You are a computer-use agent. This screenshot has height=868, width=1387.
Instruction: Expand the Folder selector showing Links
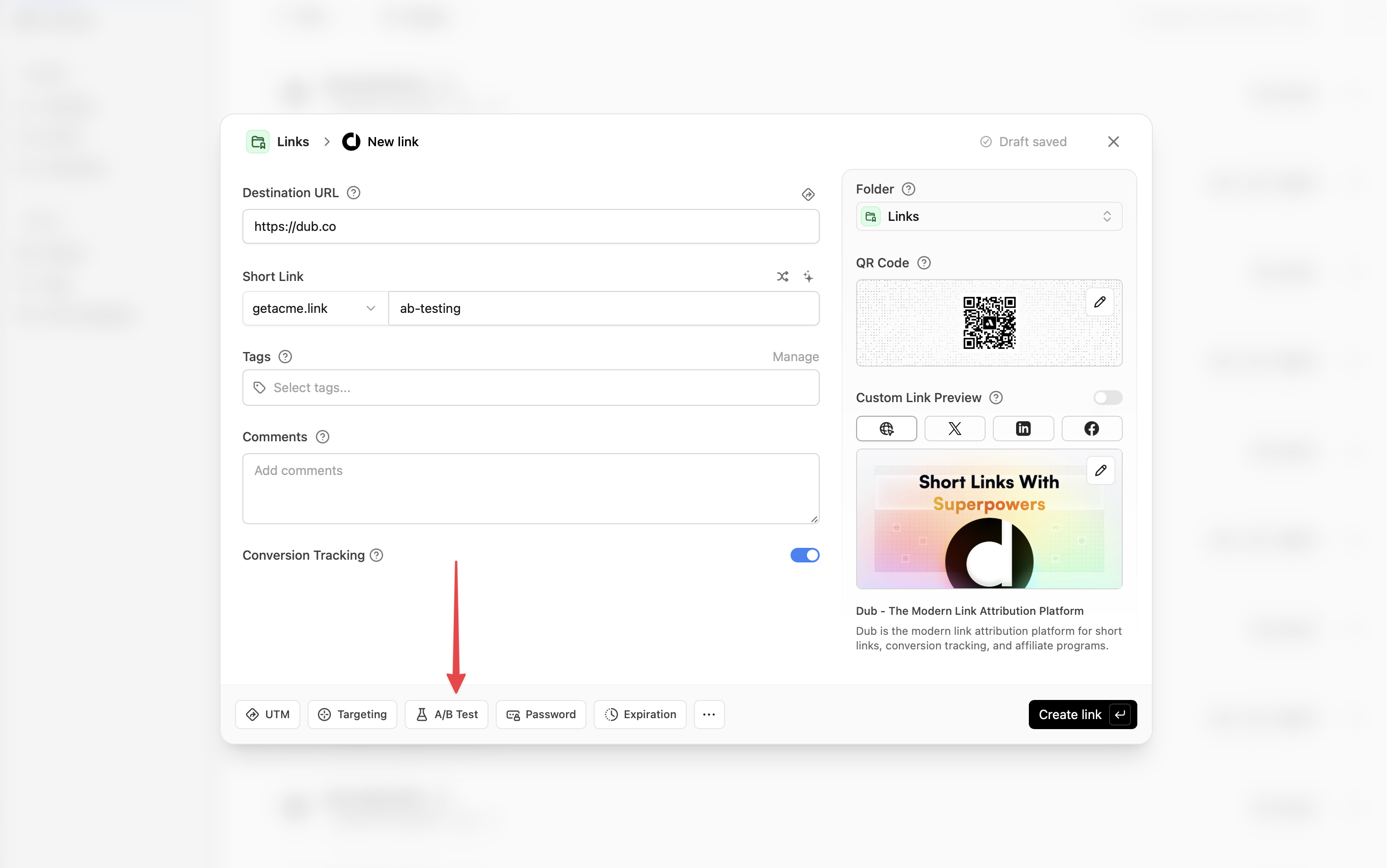point(988,216)
